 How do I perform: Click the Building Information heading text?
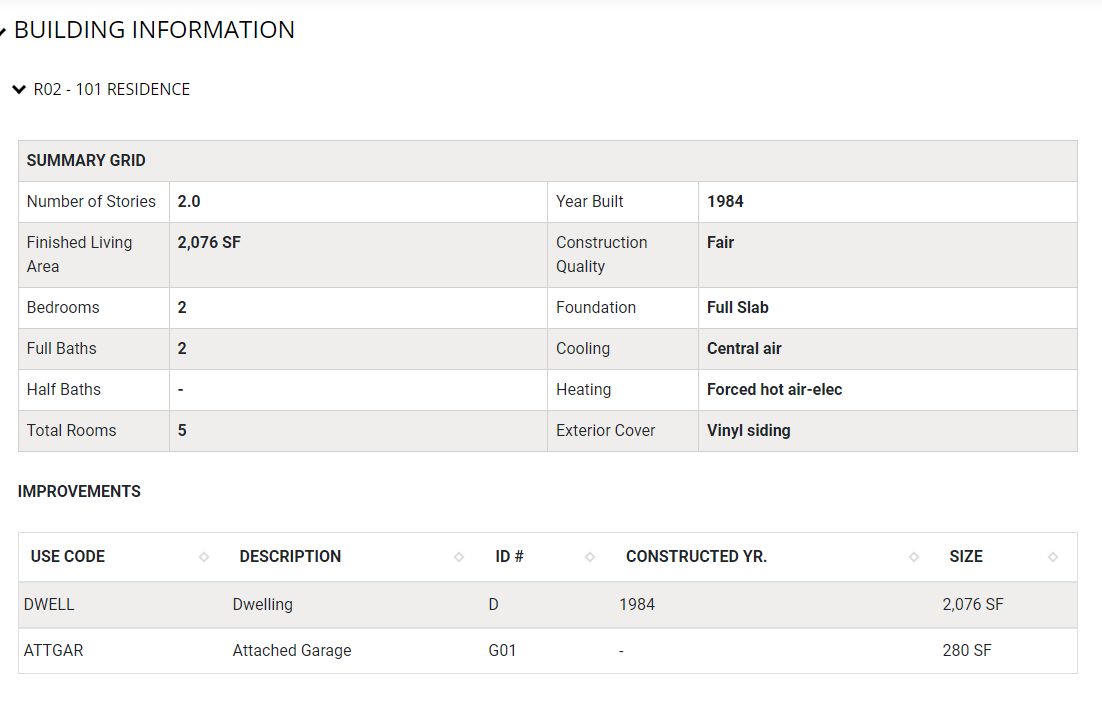tap(154, 30)
